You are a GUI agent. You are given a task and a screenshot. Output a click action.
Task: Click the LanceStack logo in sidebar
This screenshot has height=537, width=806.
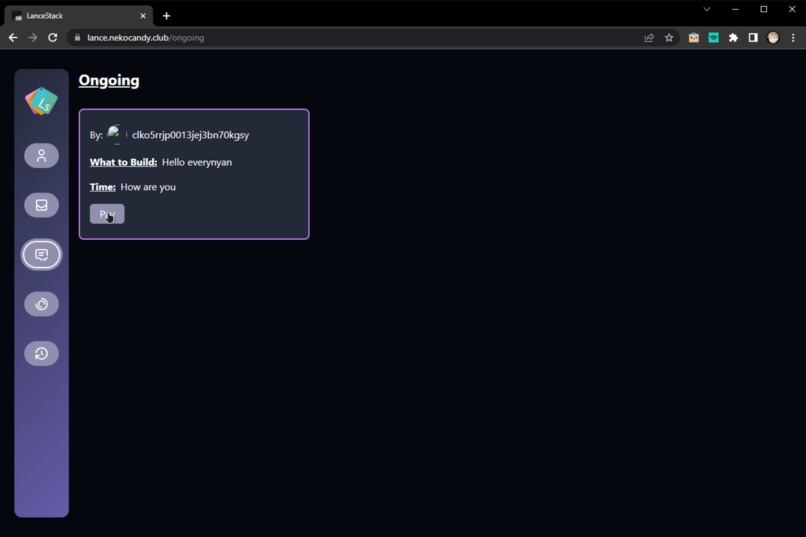pos(42,101)
